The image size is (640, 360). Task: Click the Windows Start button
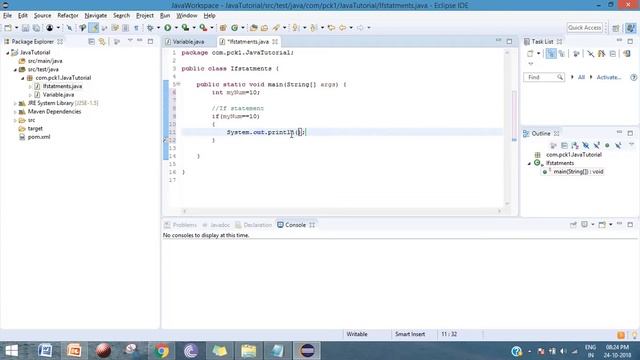point(11,351)
